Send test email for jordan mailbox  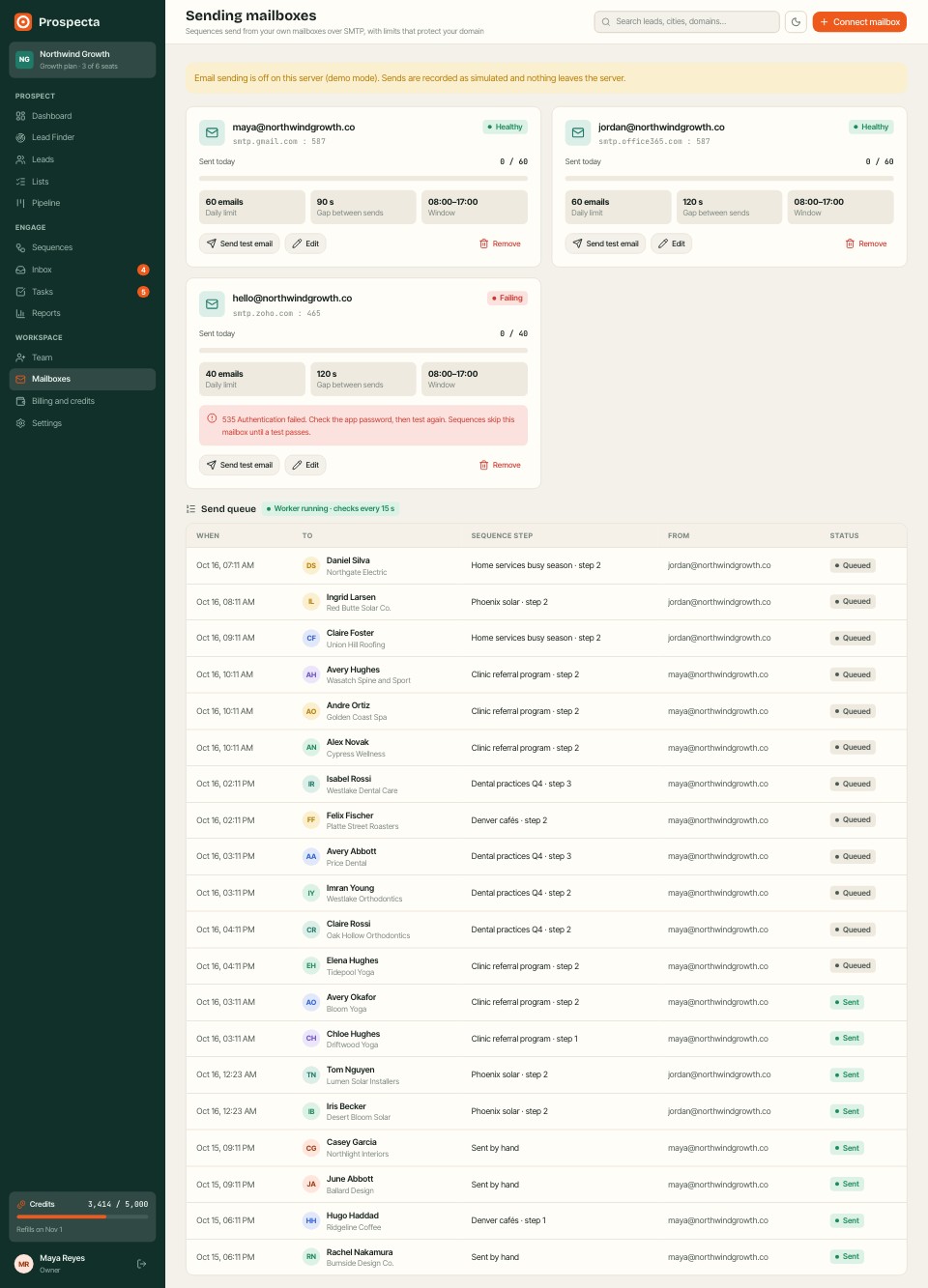coord(606,243)
